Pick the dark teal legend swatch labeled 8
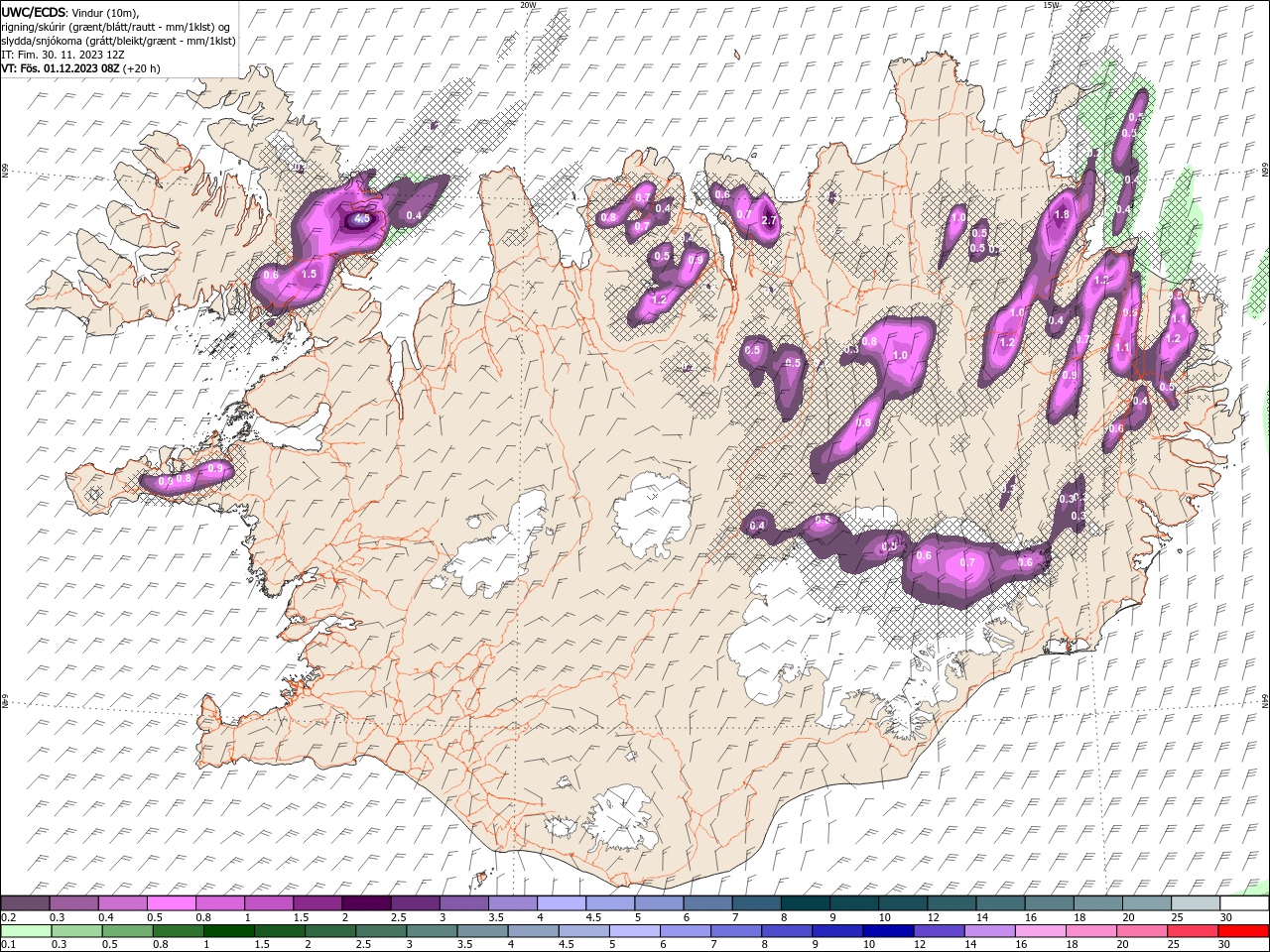1270x952 pixels. 806,903
